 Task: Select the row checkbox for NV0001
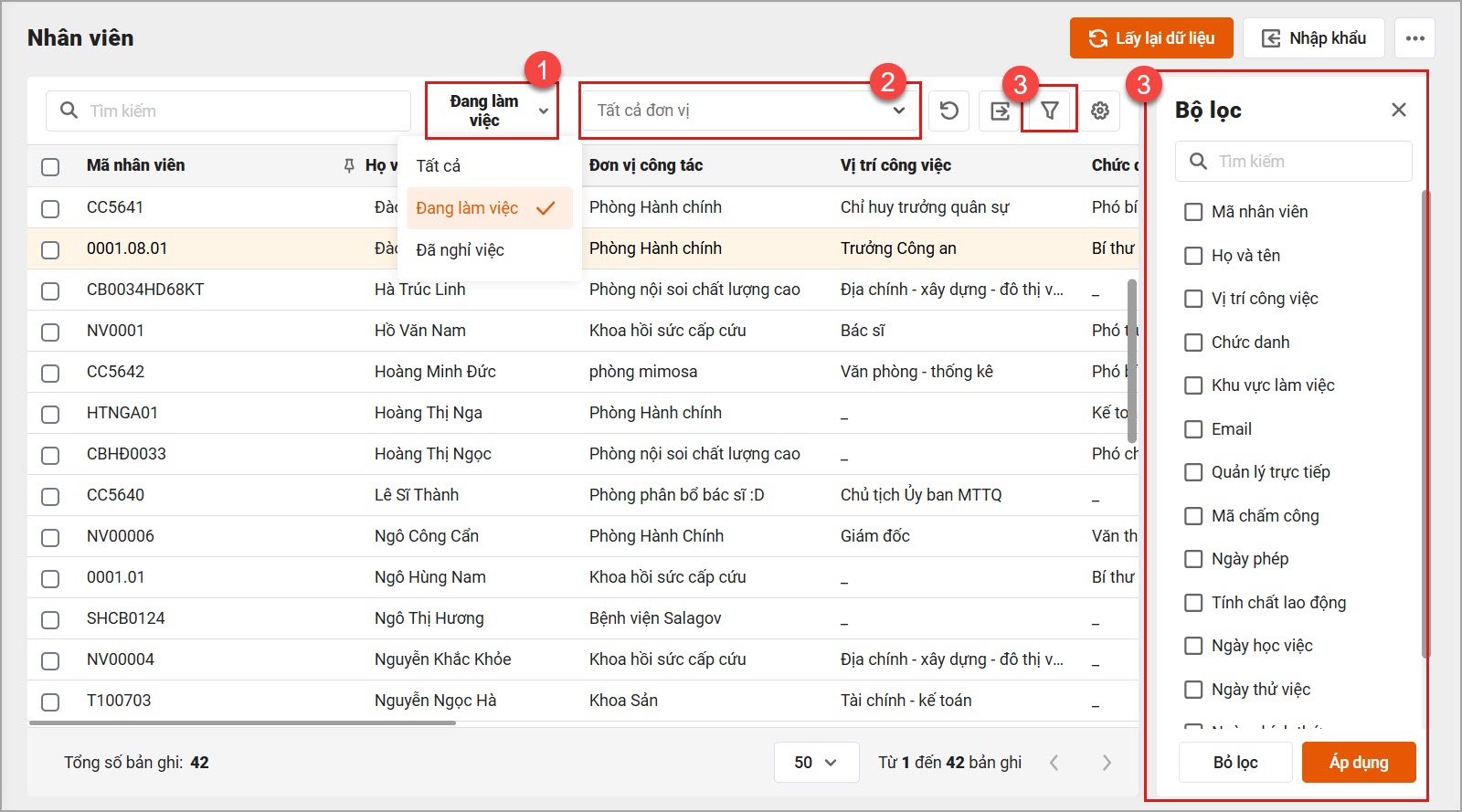click(x=50, y=332)
